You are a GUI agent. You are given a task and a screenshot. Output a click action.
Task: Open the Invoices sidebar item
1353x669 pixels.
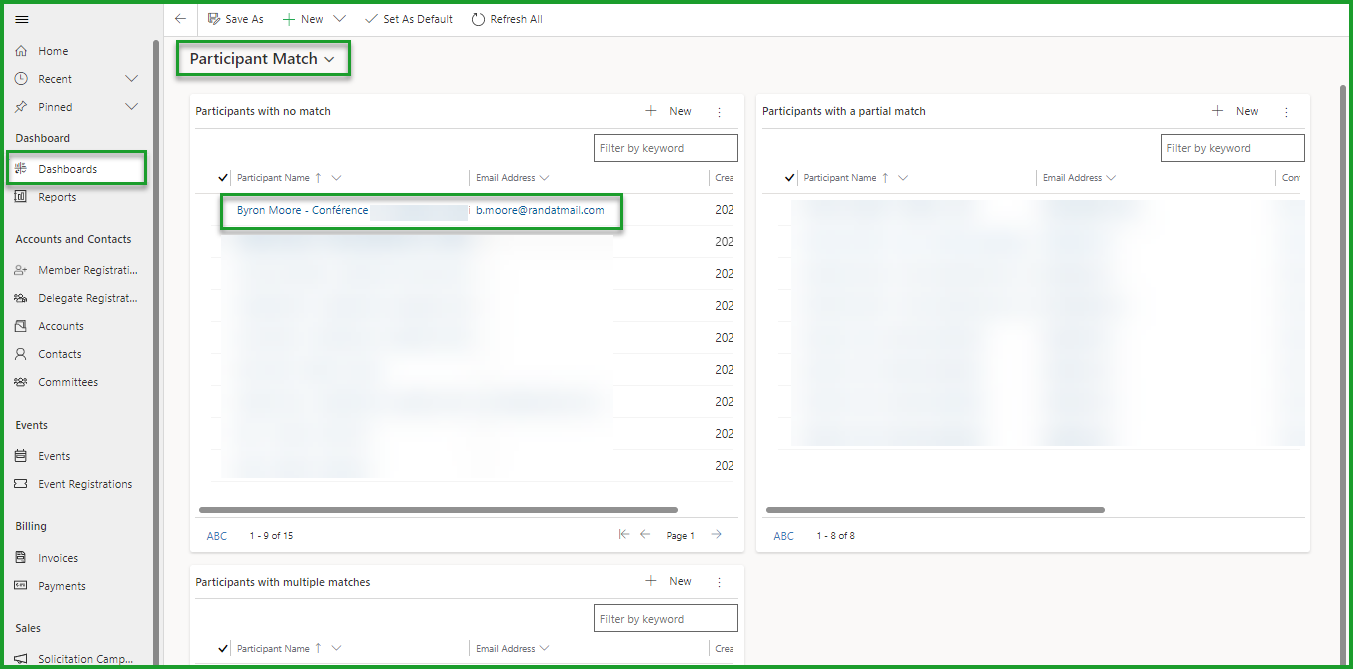(57, 558)
